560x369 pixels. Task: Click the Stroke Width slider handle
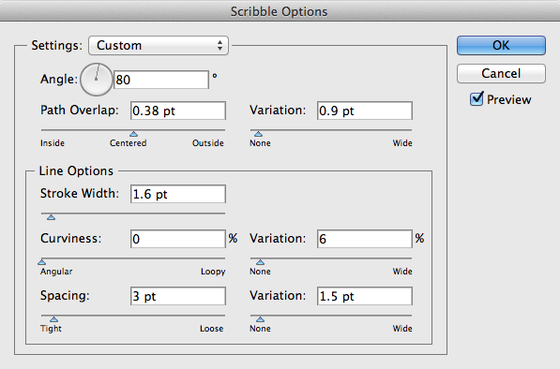click(51, 217)
